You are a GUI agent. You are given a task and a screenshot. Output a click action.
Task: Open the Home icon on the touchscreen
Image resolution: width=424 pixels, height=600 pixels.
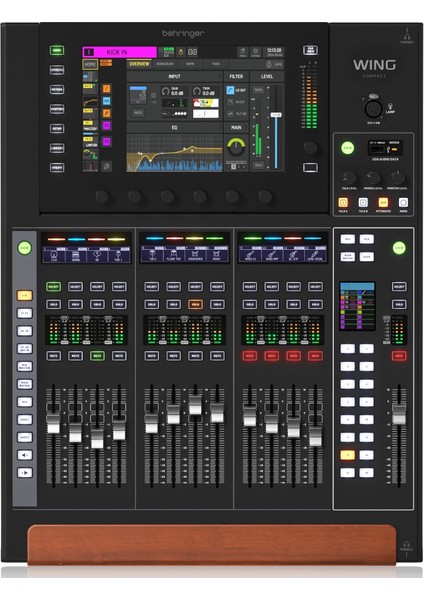90,64
